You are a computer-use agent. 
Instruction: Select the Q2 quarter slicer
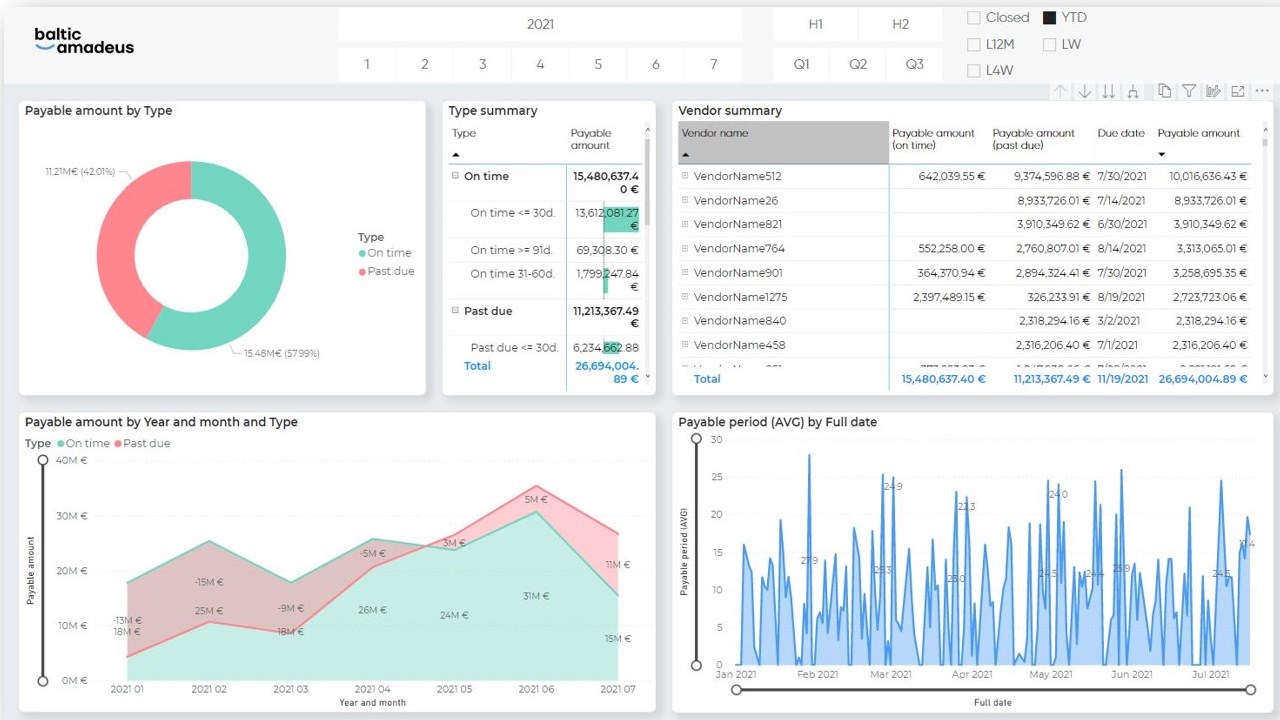coord(858,64)
